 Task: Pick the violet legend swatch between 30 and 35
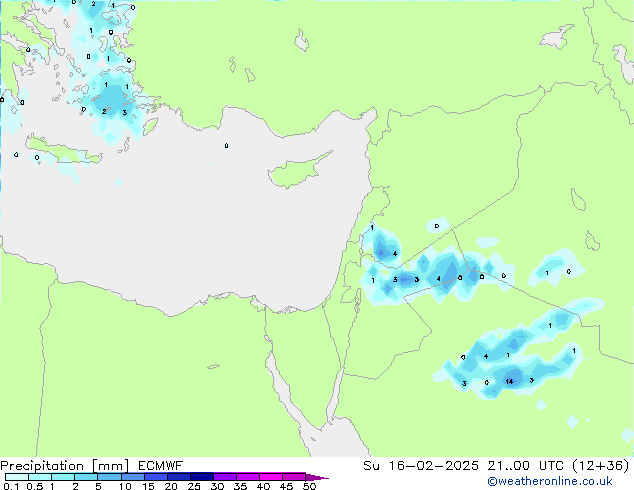click(x=224, y=477)
